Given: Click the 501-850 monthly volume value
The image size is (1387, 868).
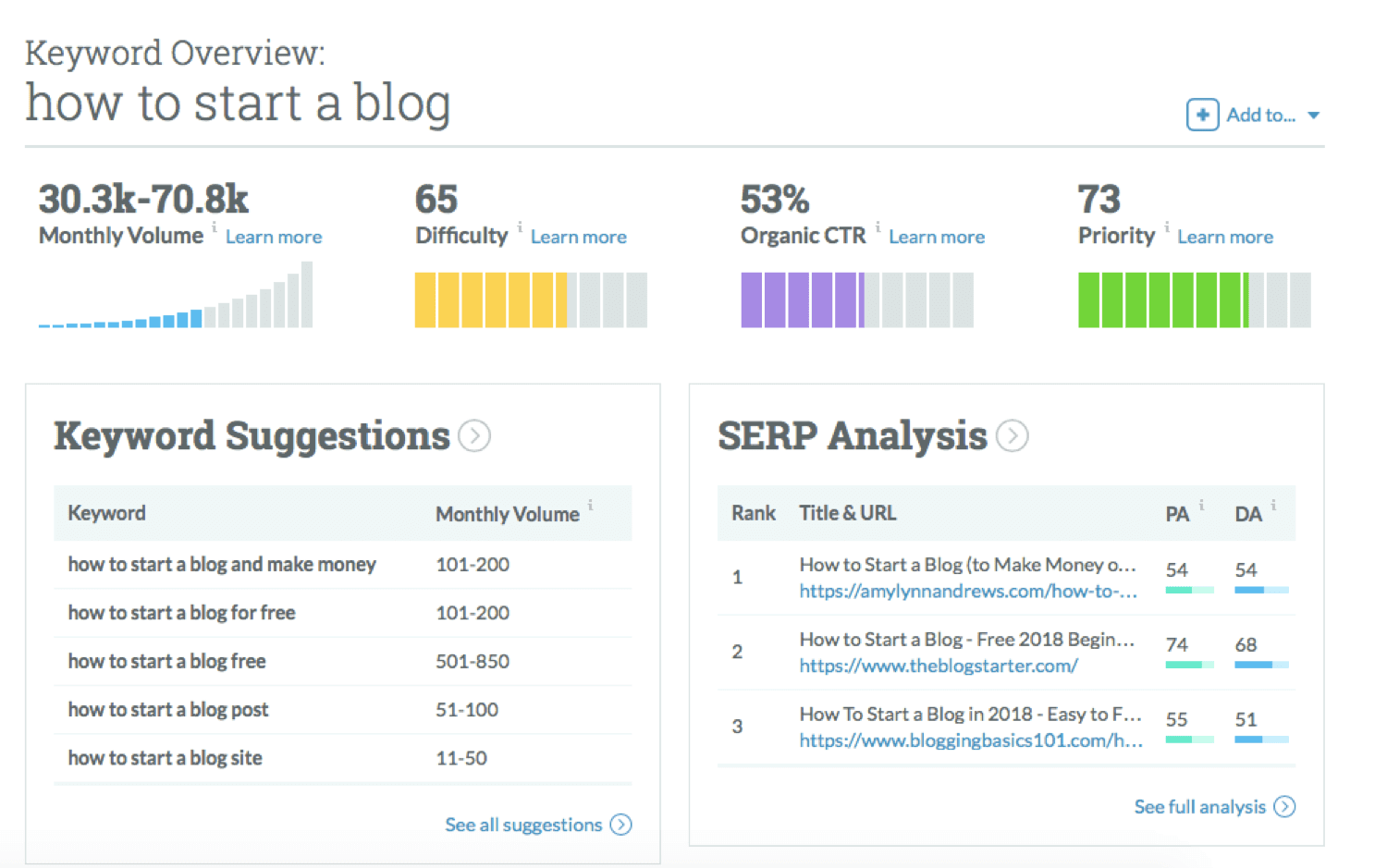Looking at the screenshot, I should point(473,662).
